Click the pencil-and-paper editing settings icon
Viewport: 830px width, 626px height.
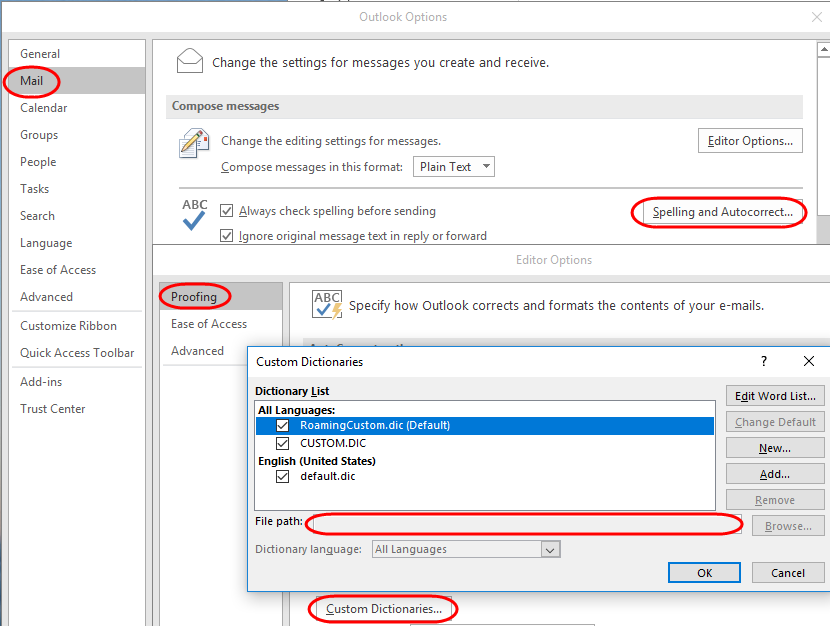(194, 143)
